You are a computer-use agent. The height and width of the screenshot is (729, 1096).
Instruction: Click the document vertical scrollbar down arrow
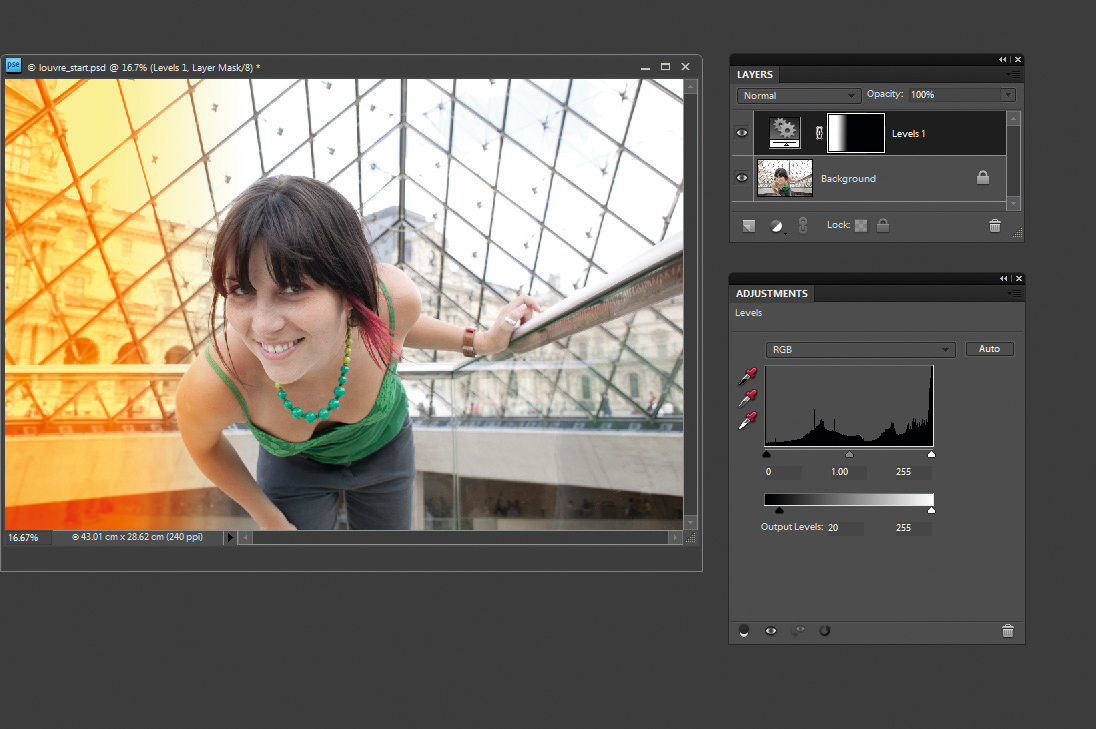coord(691,522)
